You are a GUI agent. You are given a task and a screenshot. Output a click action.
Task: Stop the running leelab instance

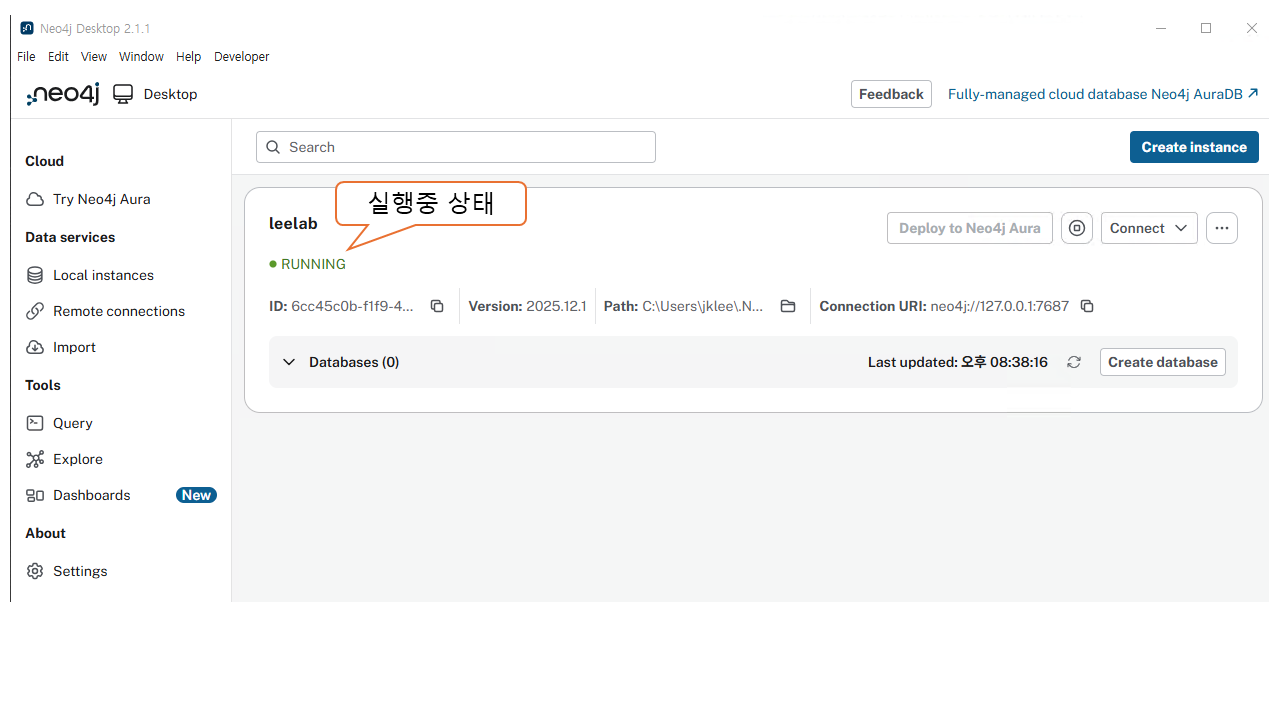pyautogui.click(x=1076, y=228)
